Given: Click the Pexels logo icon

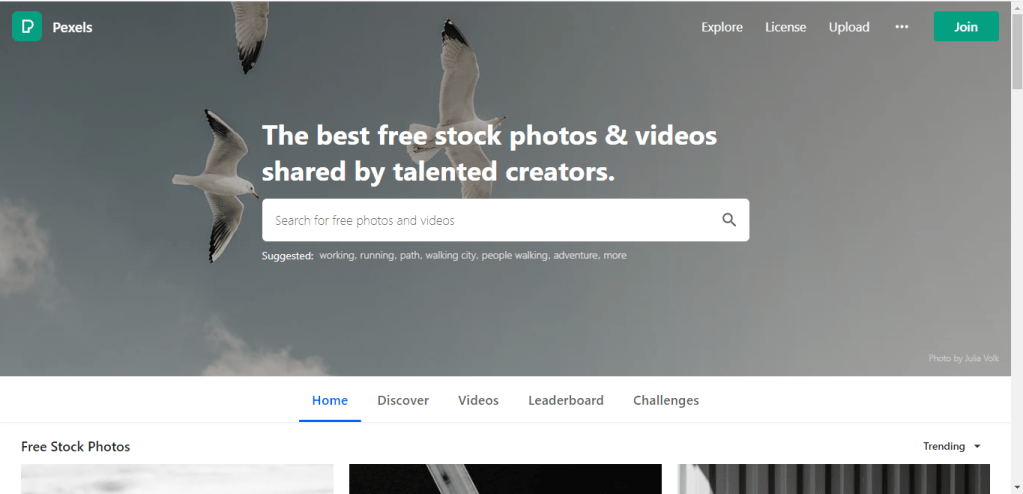Looking at the screenshot, I should coord(26,27).
